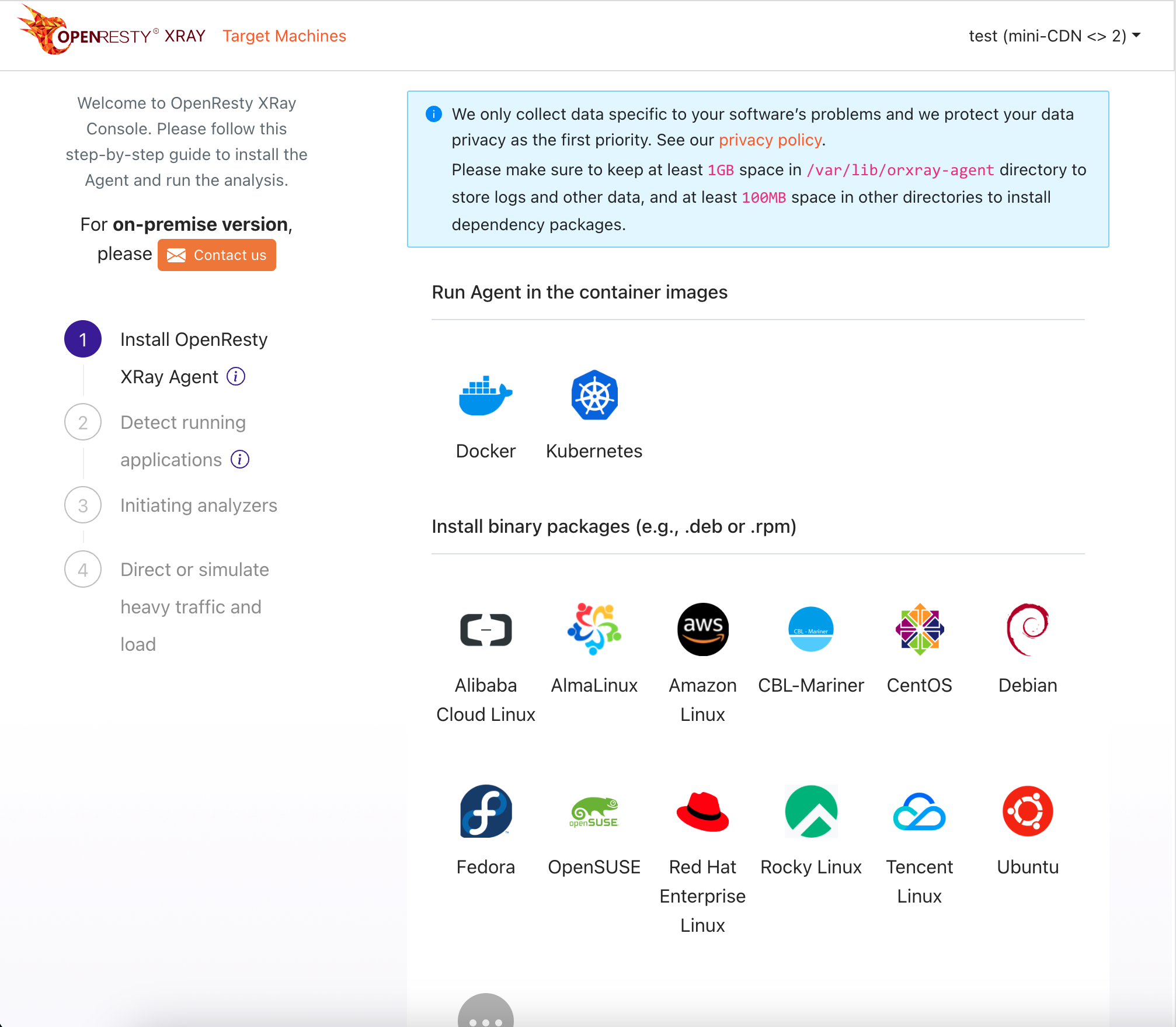Click info icon beside XRay Agent
The height and width of the screenshot is (1027, 1176).
(x=236, y=377)
